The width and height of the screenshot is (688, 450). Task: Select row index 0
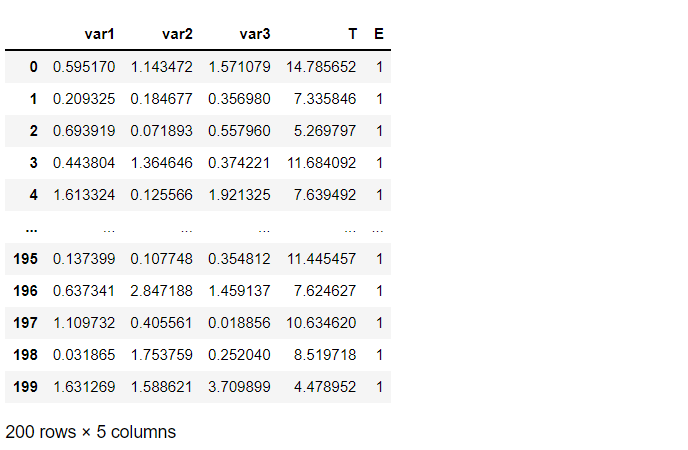[x=33, y=67]
